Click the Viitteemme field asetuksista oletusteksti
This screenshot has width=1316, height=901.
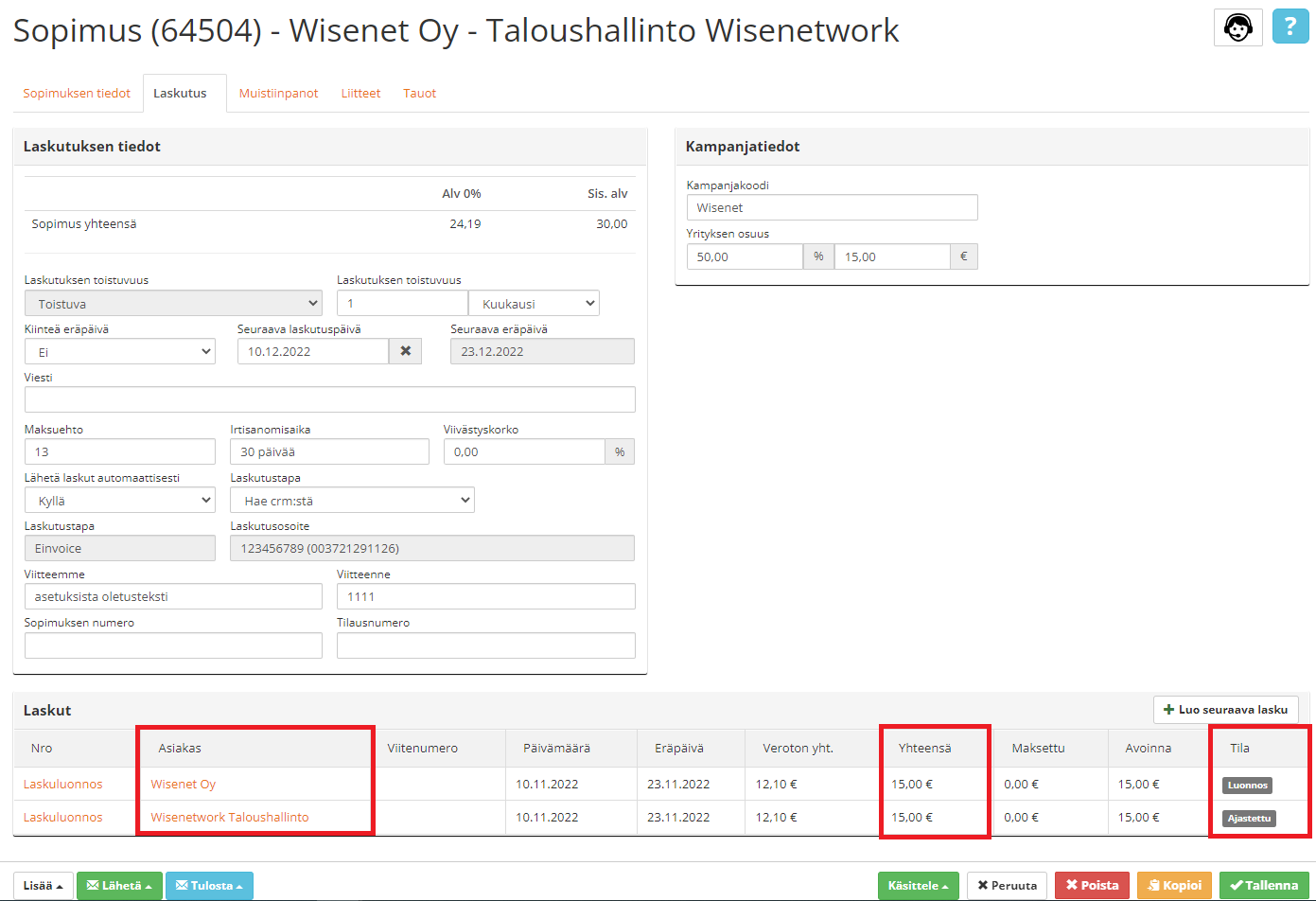coord(173,596)
